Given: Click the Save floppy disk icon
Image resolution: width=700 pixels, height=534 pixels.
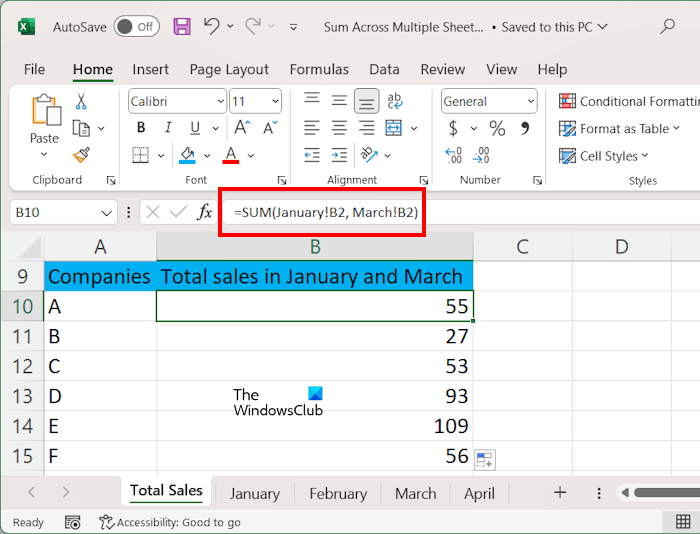Looking at the screenshot, I should [x=182, y=27].
